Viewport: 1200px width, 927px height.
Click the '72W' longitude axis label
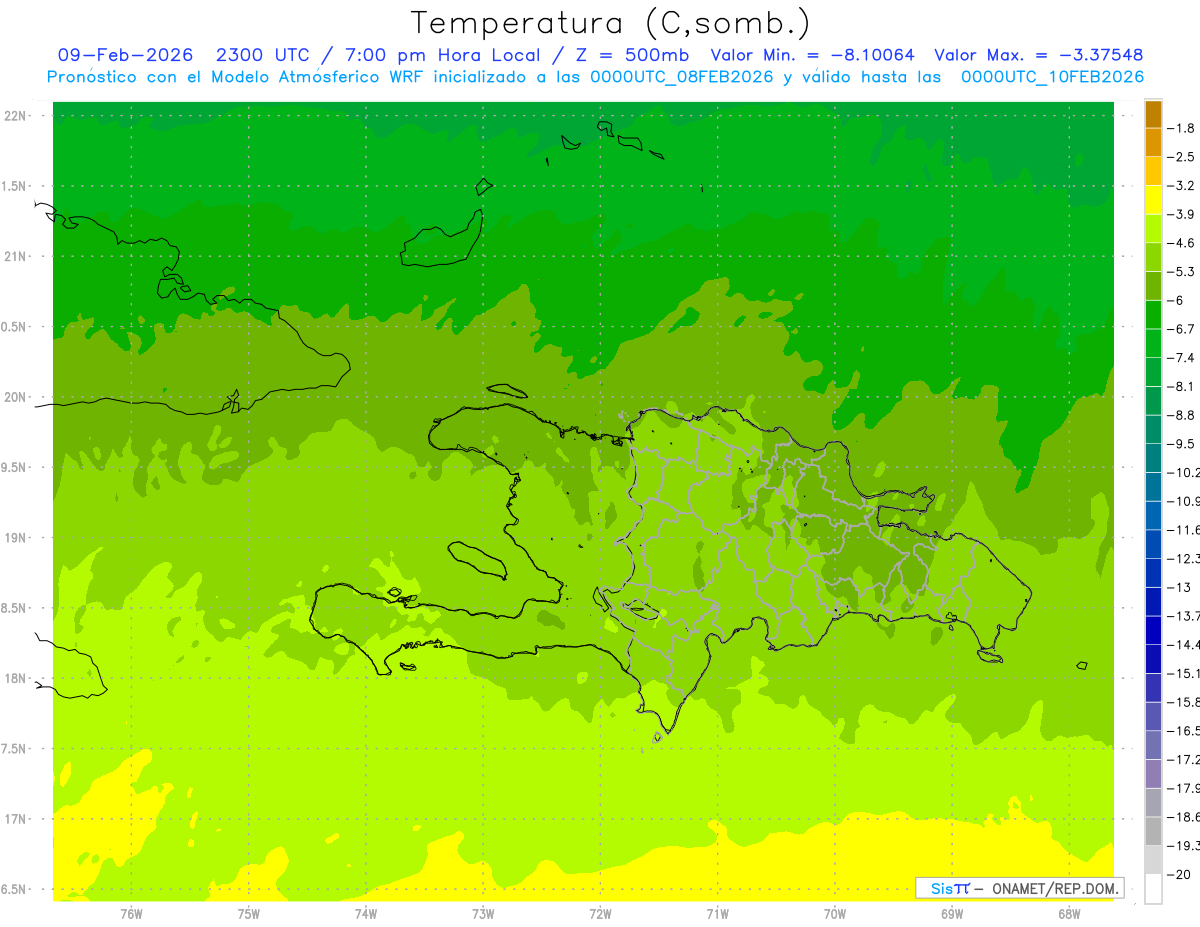pyautogui.click(x=600, y=915)
